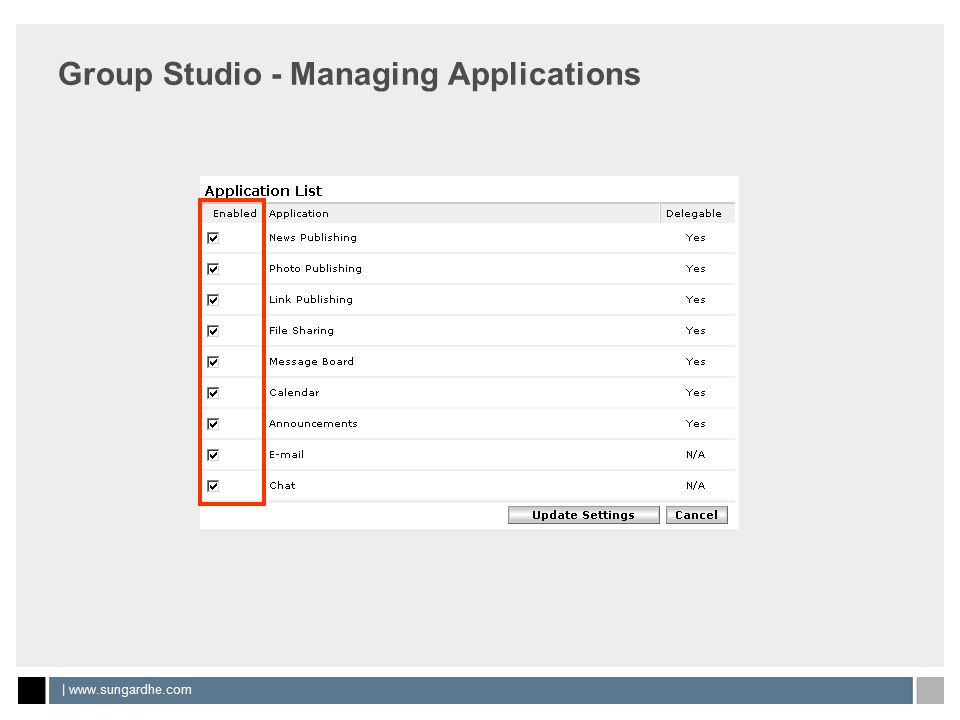The width and height of the screenshot is (960, 720).
Task: Select the Delegable column header
Action: 694,214
